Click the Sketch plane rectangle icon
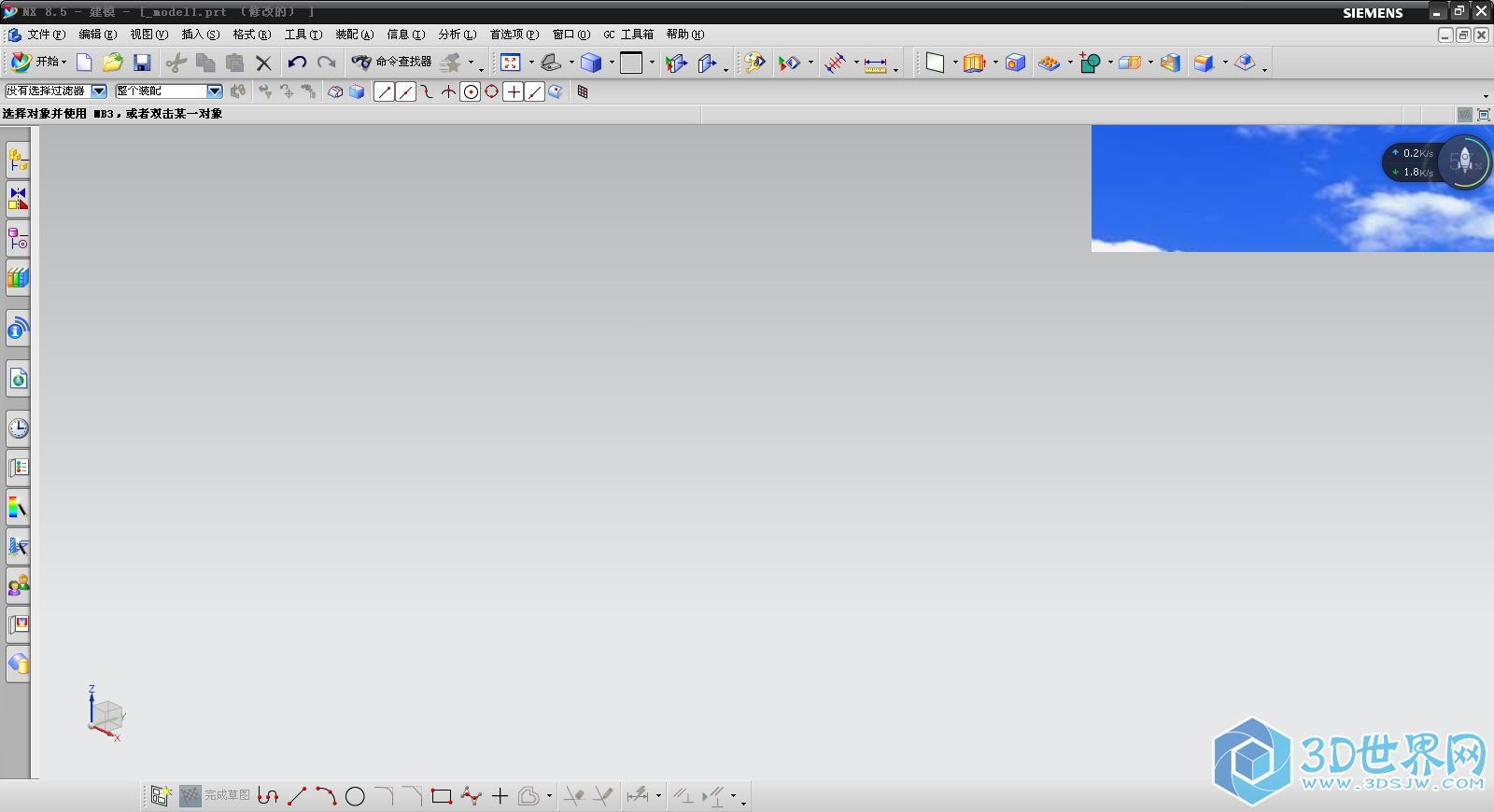 pos(936,63)
